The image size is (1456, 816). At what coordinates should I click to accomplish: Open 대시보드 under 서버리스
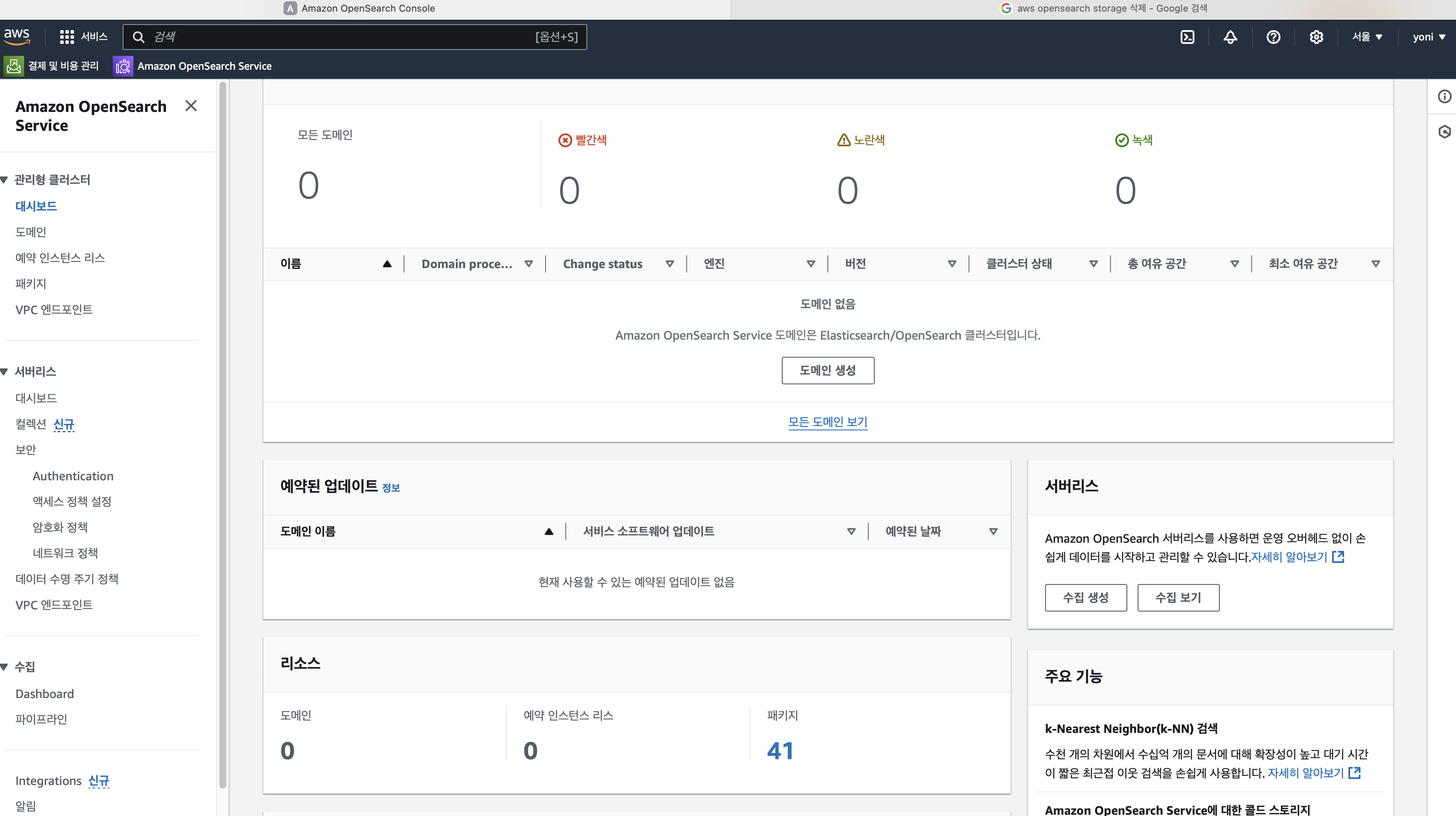pos(36,398)
